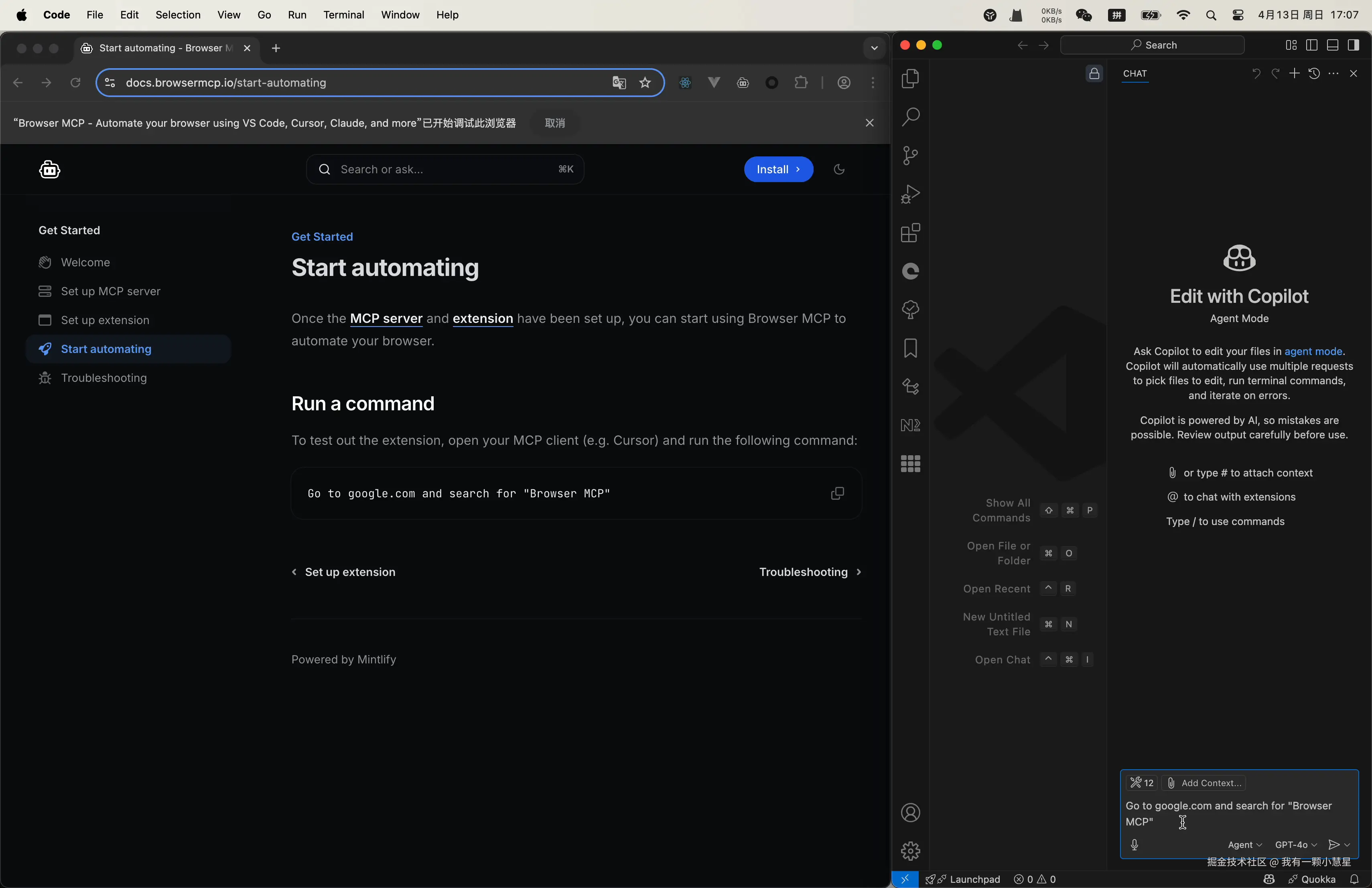Viewport: 1372px width, 888px height.
Task: Toggle docs dark/light mode moon icon
Action: [839, 169]
